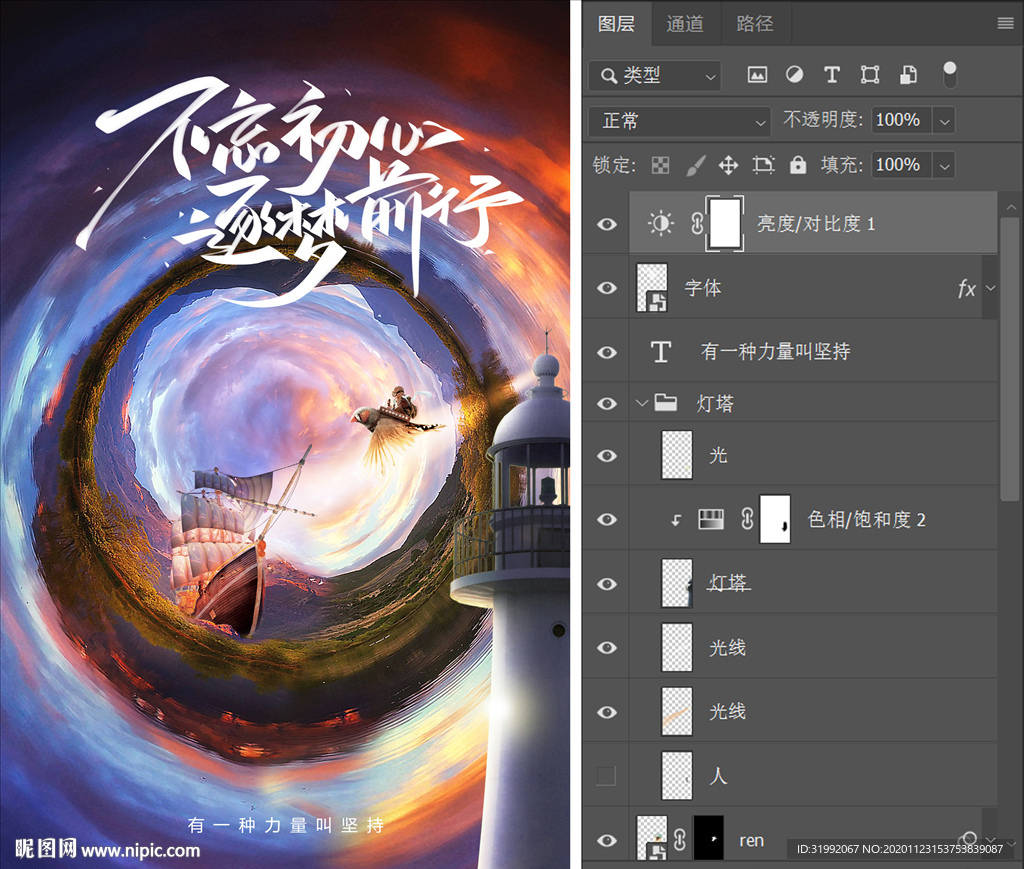Viewport: 1024px width, 869px height.
Task: Click the ren smart object thumbnail
Action: (652, 838)
